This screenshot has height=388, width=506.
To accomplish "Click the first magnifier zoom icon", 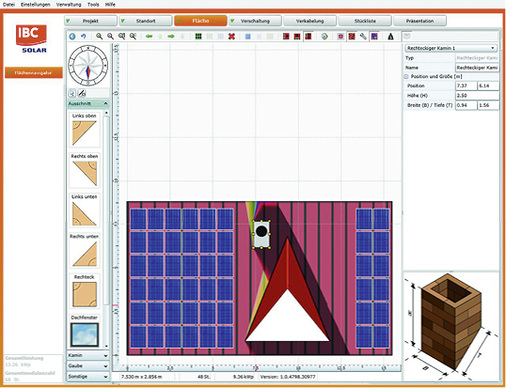I will (99, 36).
